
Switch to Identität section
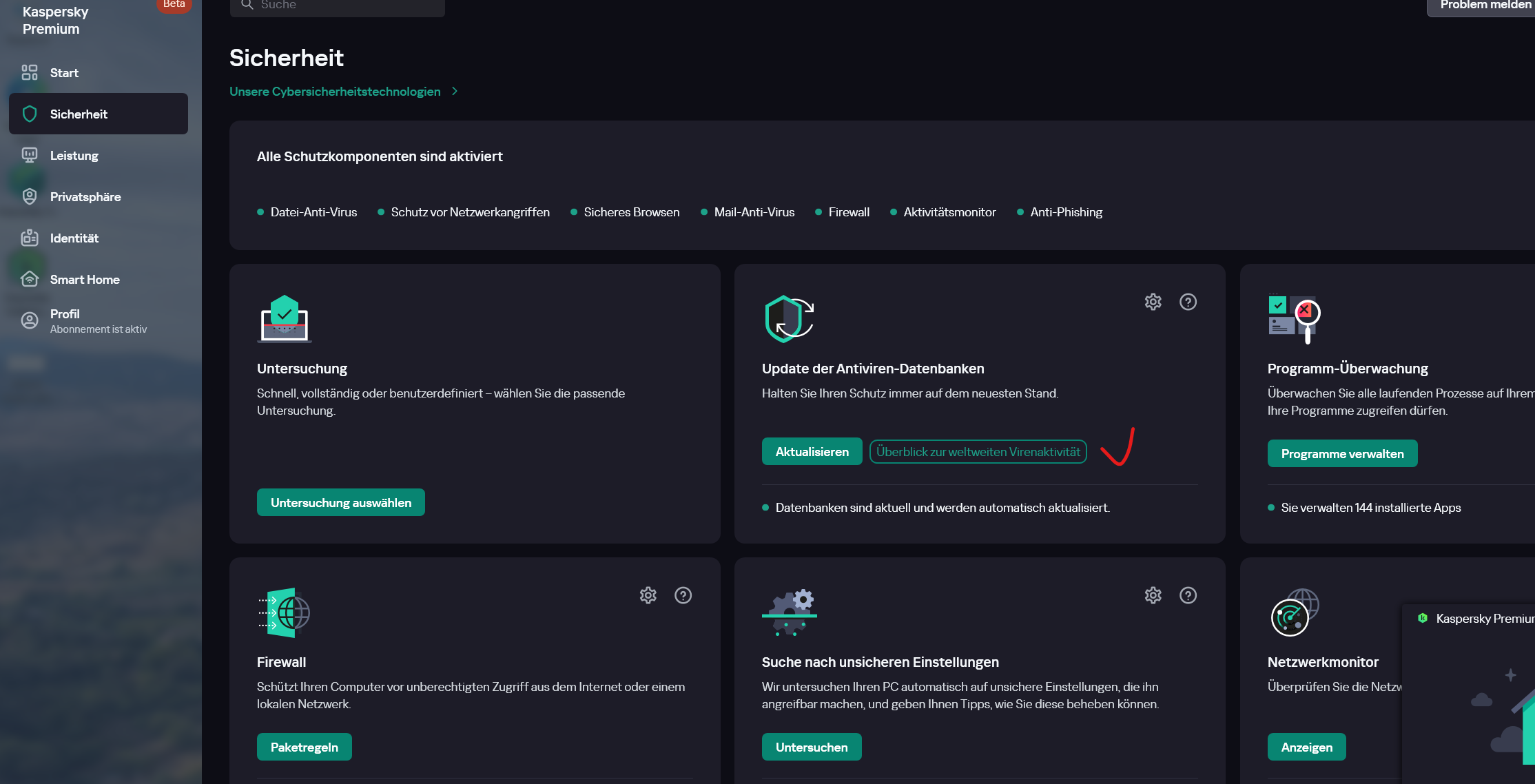point(99,238)
